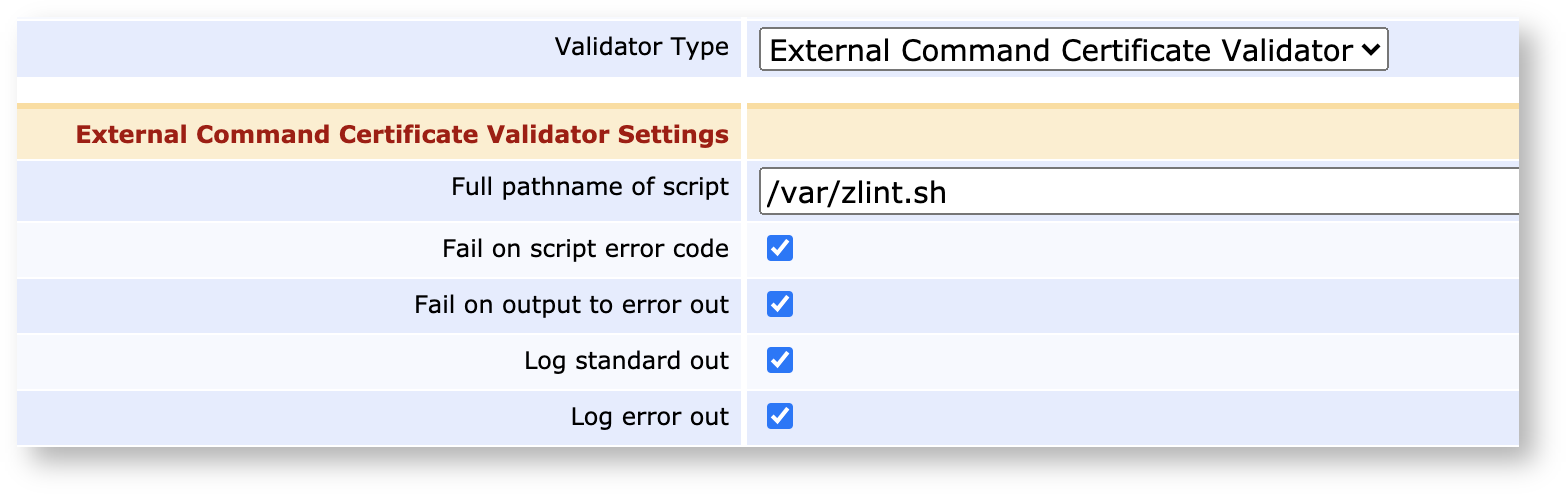Image resolution: width=1567 pixels, height=495 pixels.
Task: Click the 'Fail on script error code' label
Action: [585, 249]
